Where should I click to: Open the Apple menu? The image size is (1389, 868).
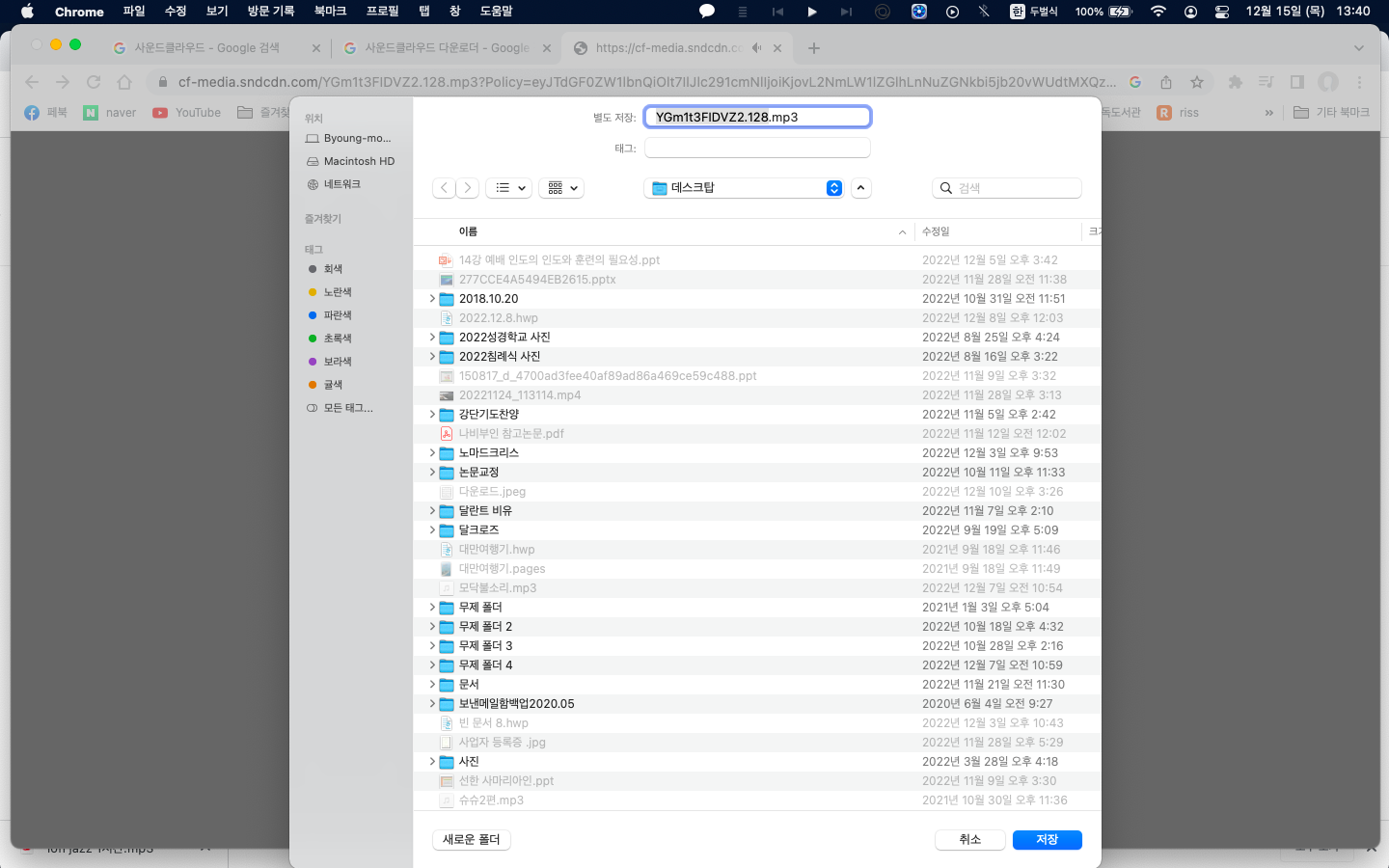coord(27,12)
